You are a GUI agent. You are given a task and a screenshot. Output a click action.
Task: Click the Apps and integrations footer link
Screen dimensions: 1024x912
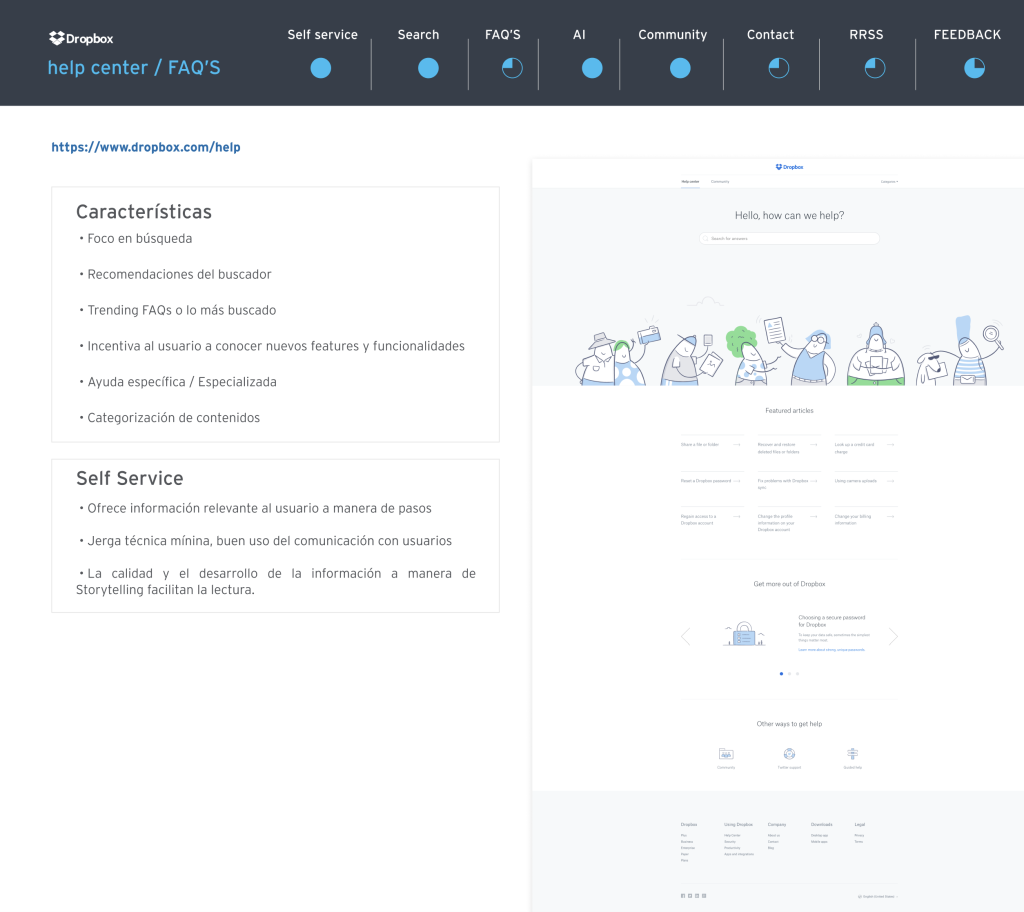click(739, 855)
